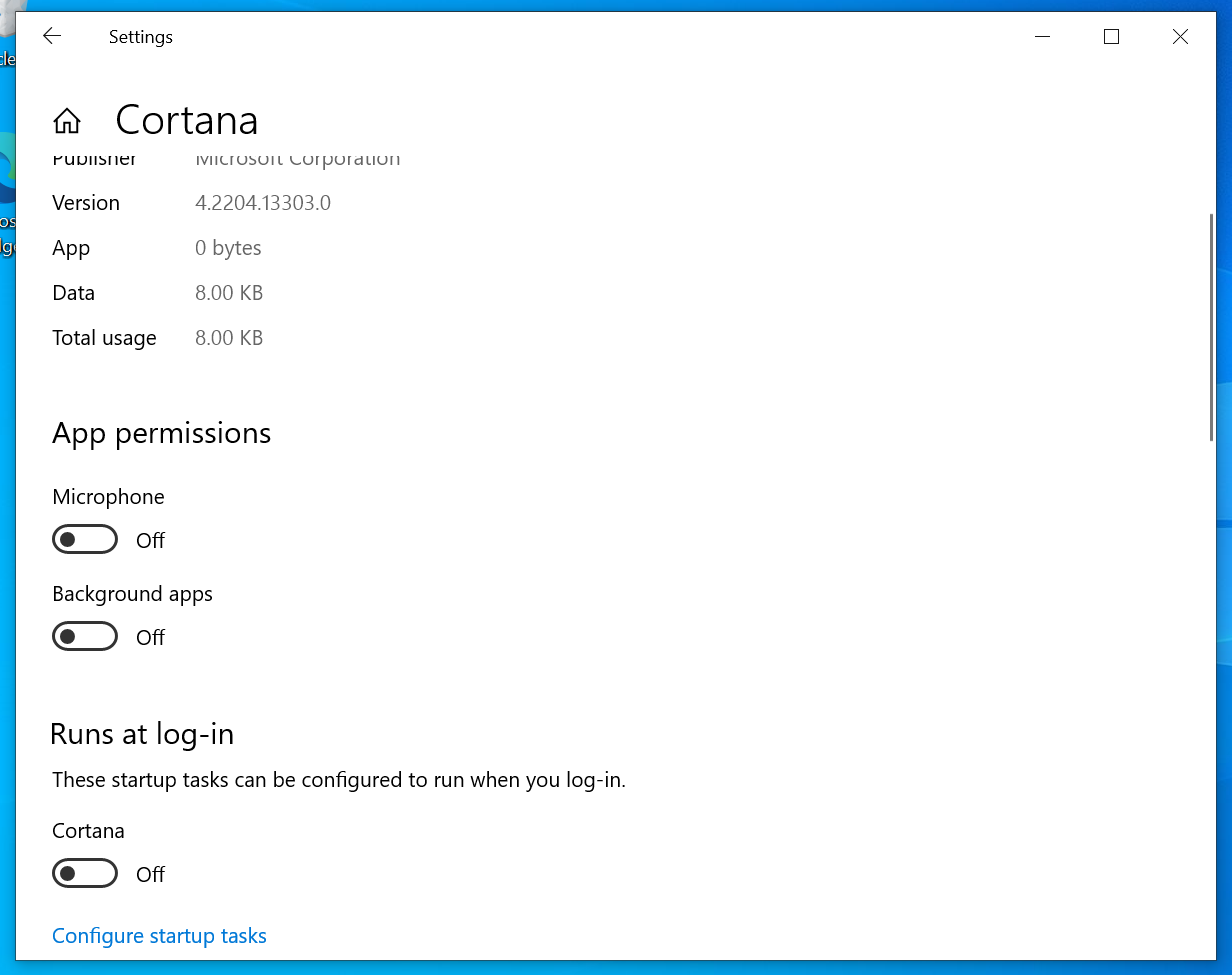Toggle Cortana run at log-in switch
1232x975 pixels.
85,874
